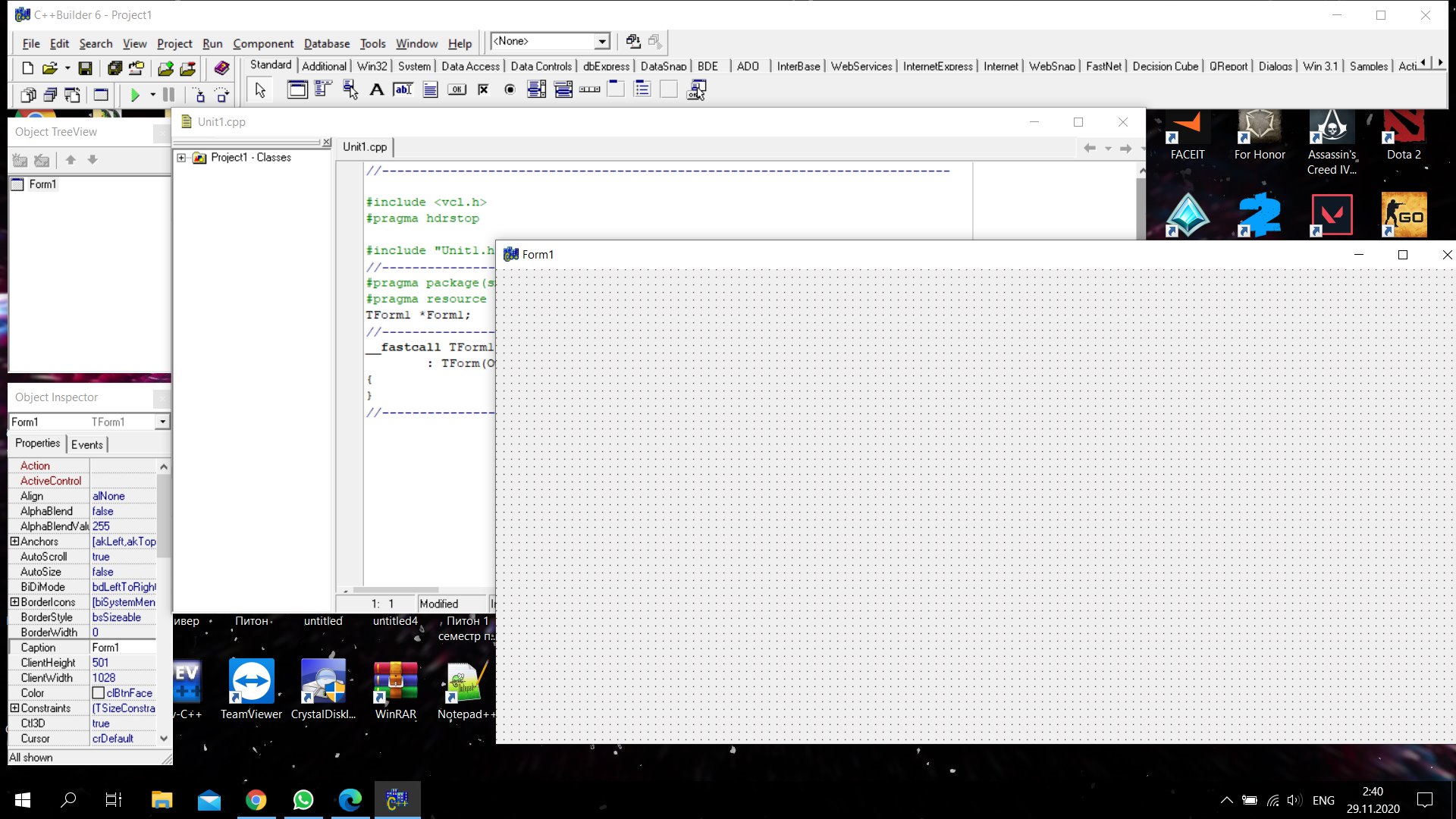Select the Edit component icon

pos(403,89)
